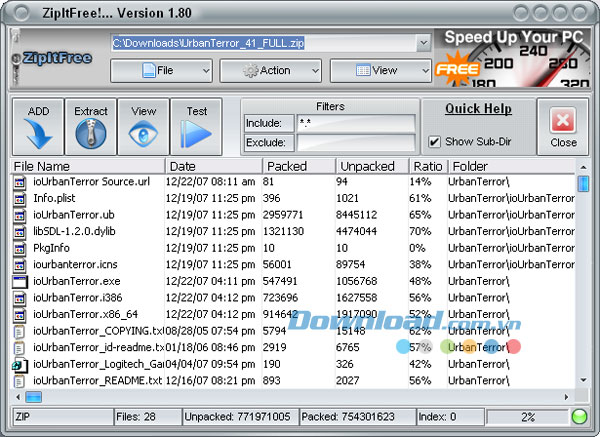600x437 pixels.
Task: Open the Quick Help link
Action: [x=478, y=109]
